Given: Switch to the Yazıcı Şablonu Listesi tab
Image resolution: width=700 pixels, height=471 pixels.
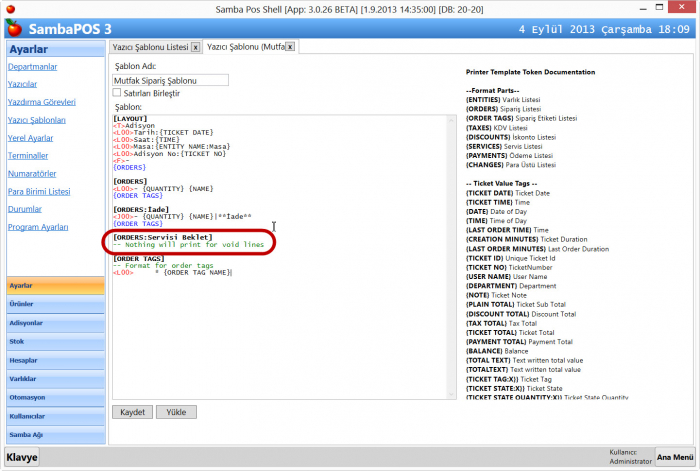Looking at the screenshot, I should 148,47.
